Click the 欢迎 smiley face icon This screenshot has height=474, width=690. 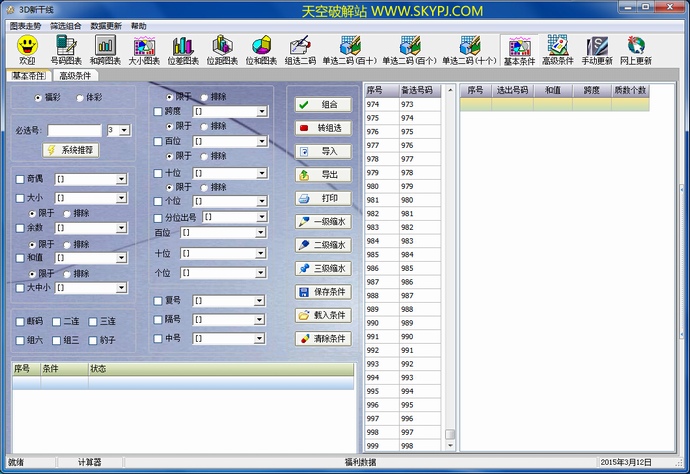click(x=27, y=46)
